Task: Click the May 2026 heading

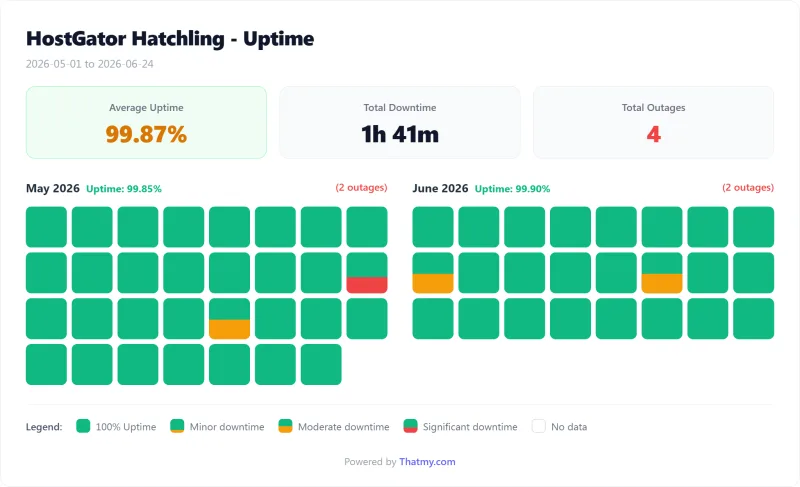Action: click(53, 188)
